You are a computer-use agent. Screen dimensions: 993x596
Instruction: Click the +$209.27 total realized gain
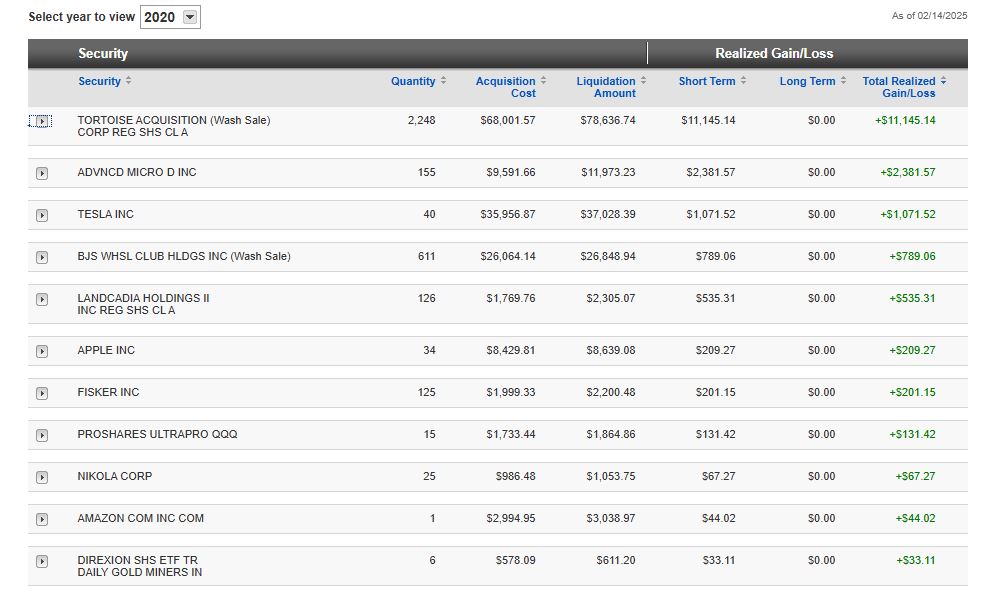[x=912, y=350]
